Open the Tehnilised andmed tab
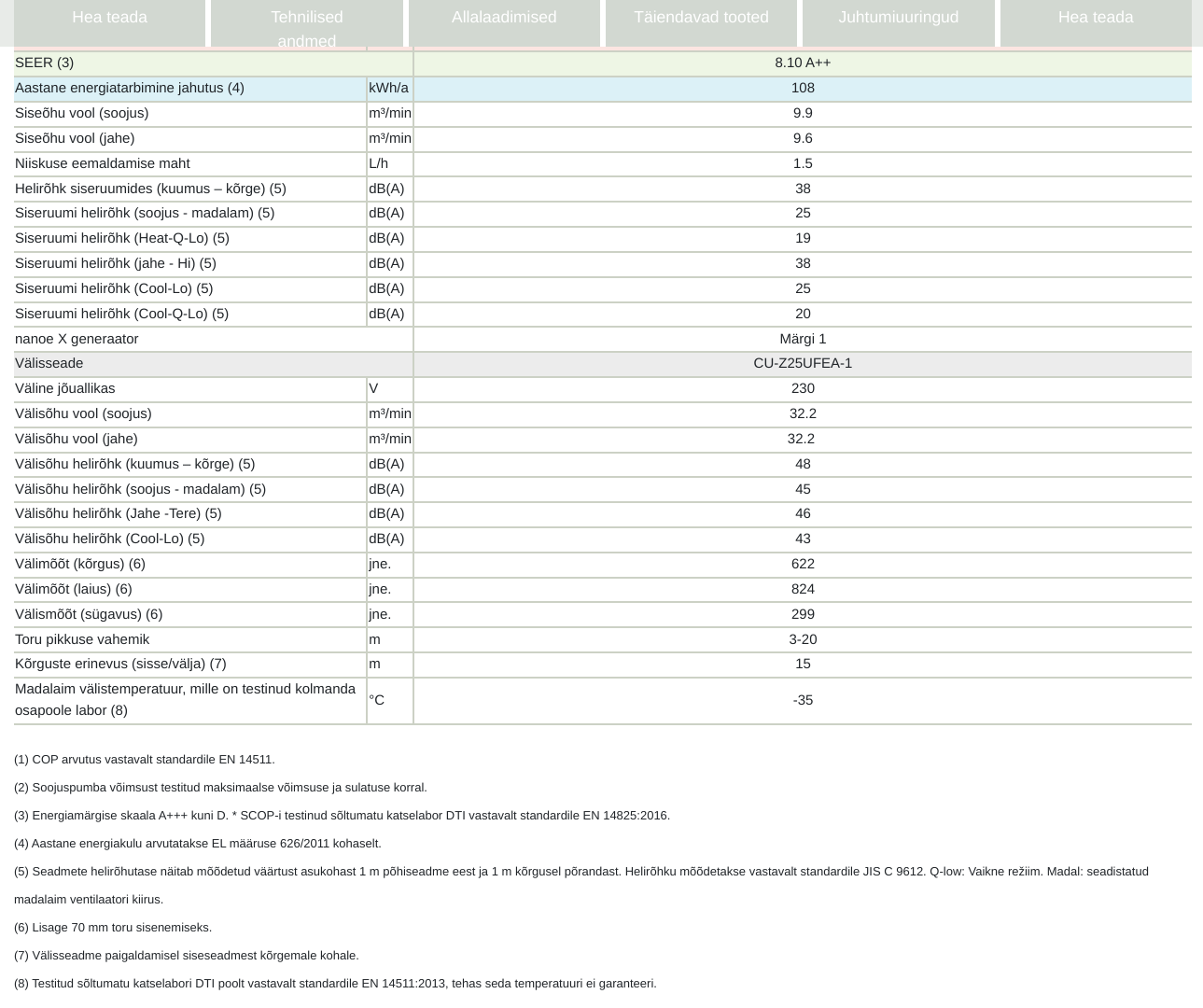 coord(306,22)
